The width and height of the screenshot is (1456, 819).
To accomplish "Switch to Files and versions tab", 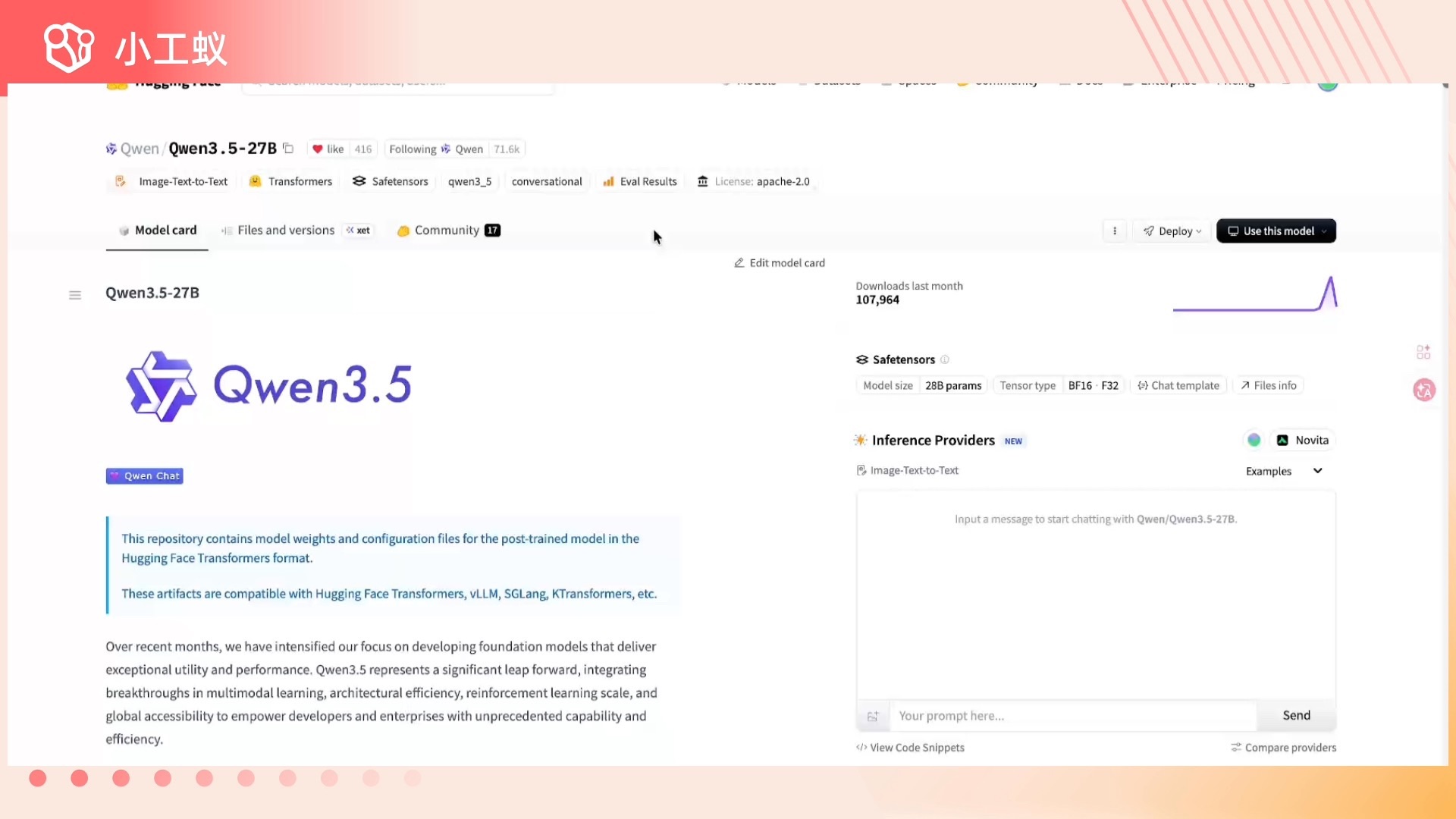I will point(285,231).
